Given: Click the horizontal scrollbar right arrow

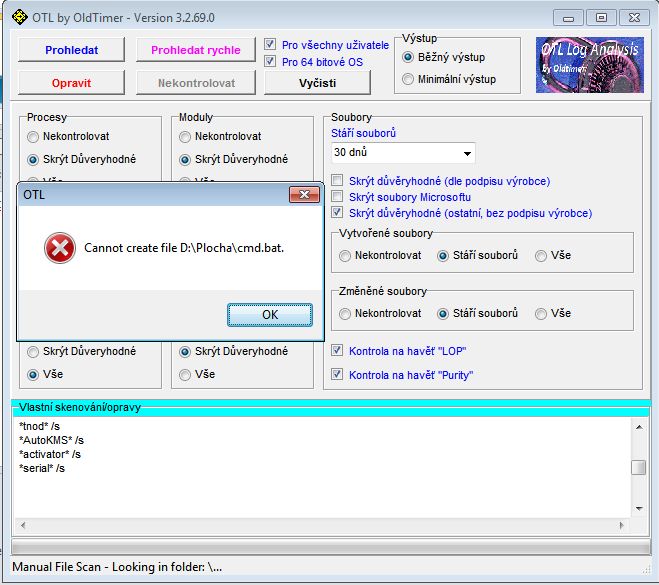Looking at the screenshot, I should [x=622, y=525].
